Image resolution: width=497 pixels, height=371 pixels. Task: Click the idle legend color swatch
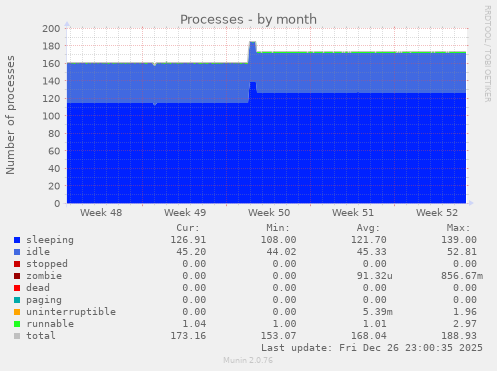point(17,252)
